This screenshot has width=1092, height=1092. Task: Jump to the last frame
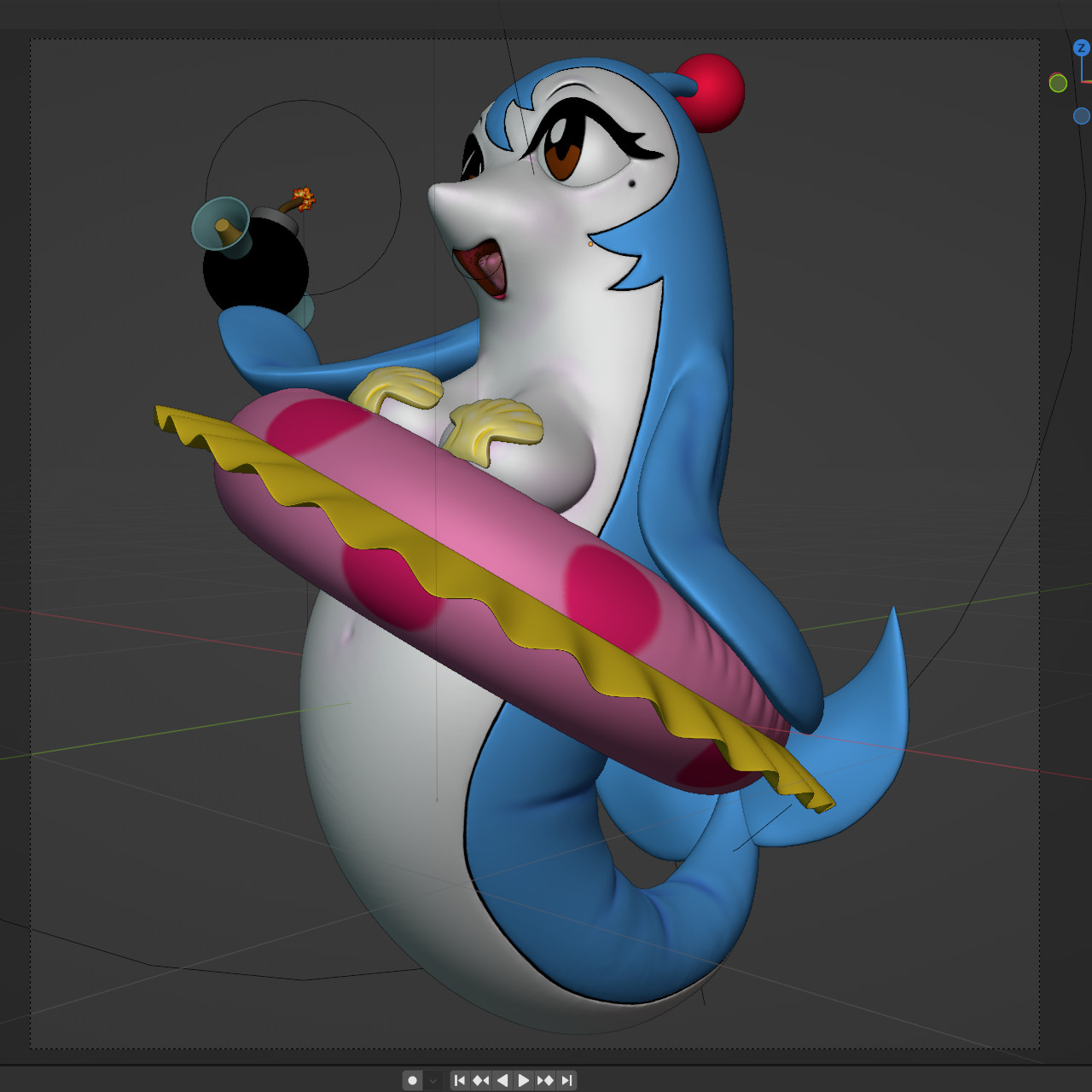coord(566,1080)
